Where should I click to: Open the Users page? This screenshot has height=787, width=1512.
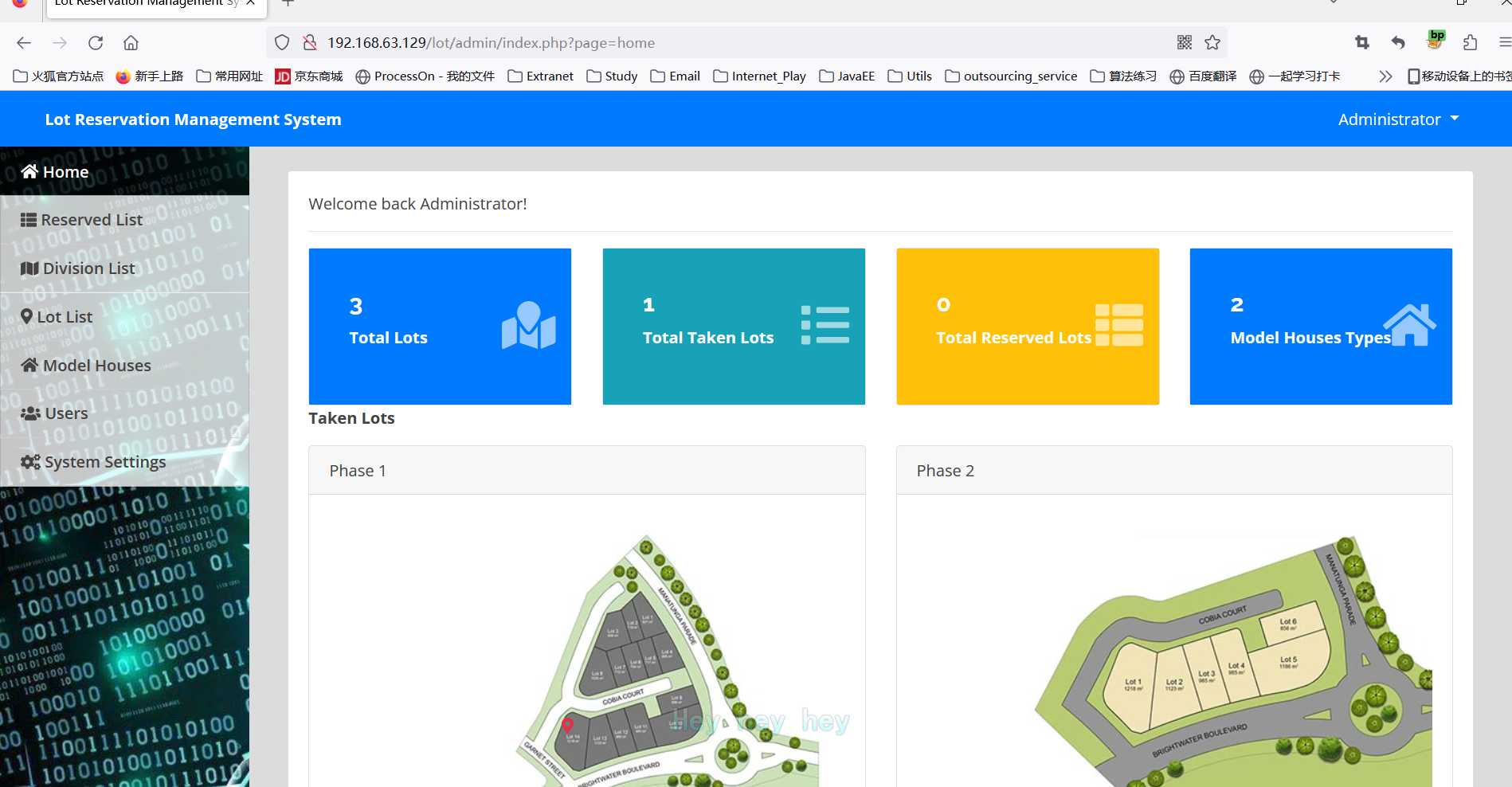point(124,413)
